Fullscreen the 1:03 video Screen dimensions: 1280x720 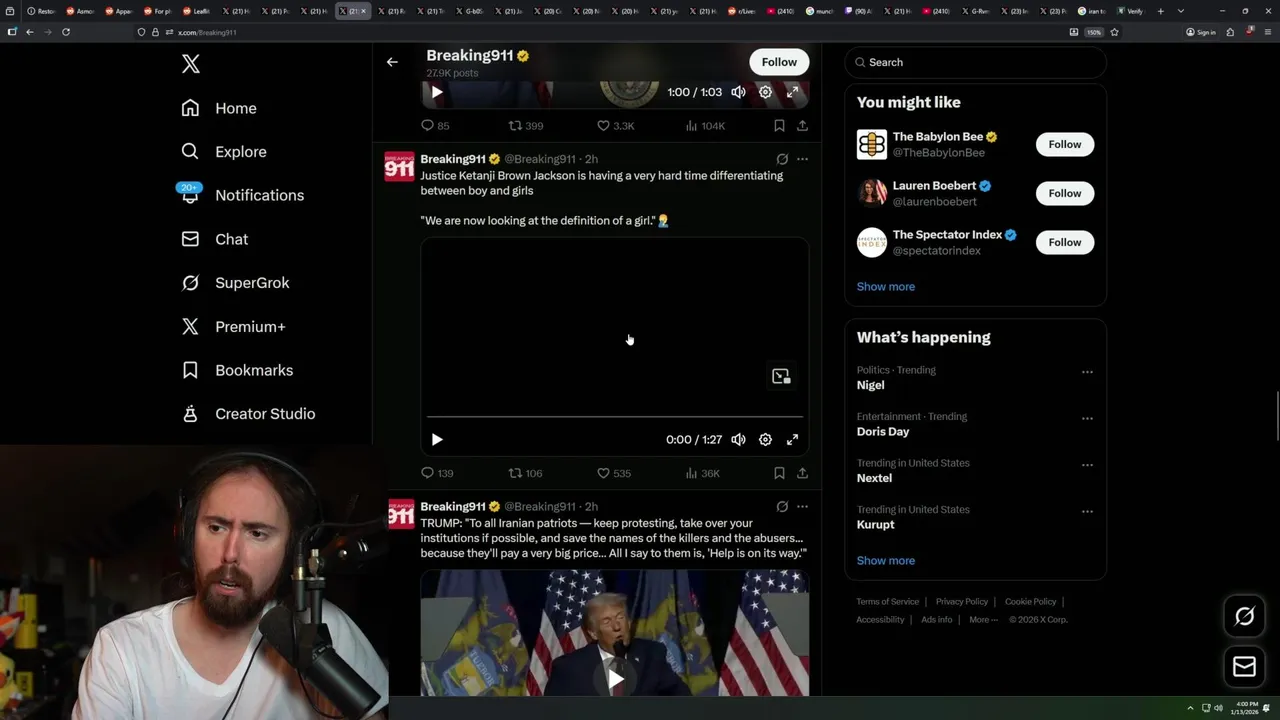[x=792, y=92]
